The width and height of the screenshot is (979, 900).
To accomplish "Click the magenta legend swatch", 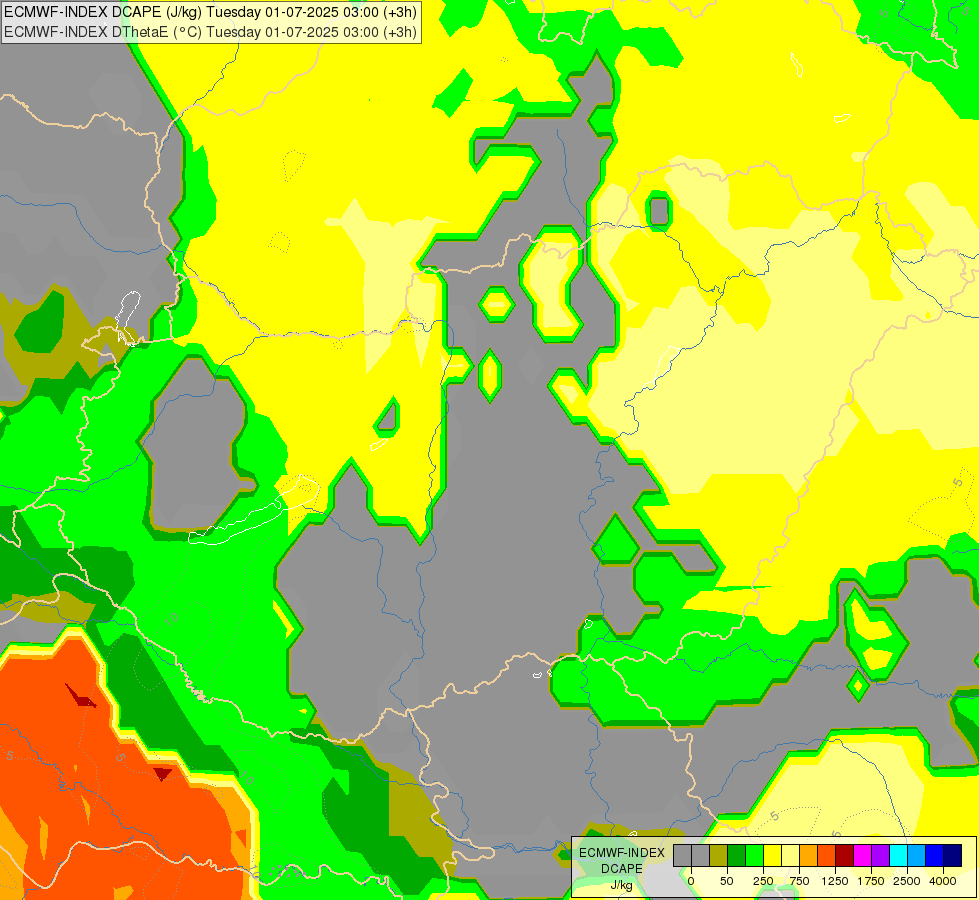I will click(x=862, y=856).
